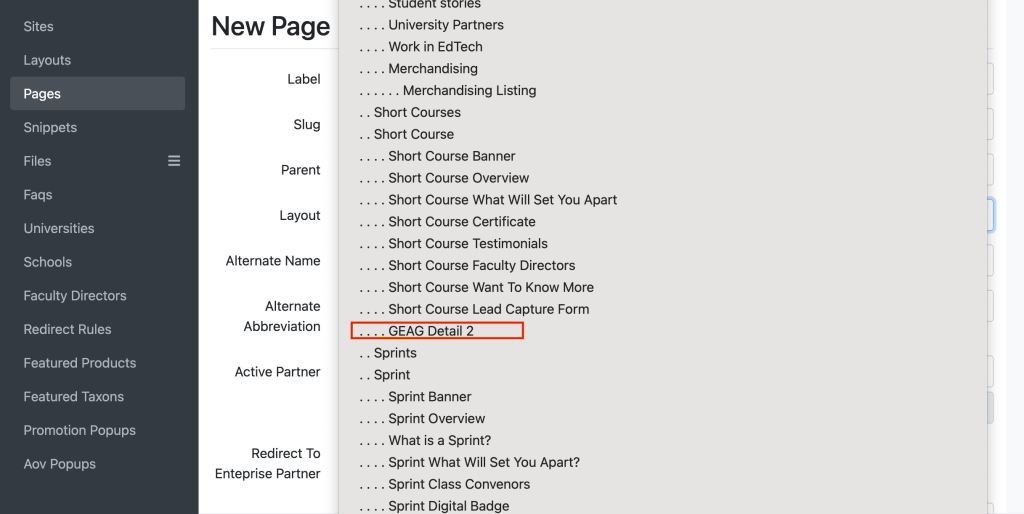Navigate to Universities in sidebar
Screen dimensions: 1024x514
pyautogui.click(x=59, y=228)
